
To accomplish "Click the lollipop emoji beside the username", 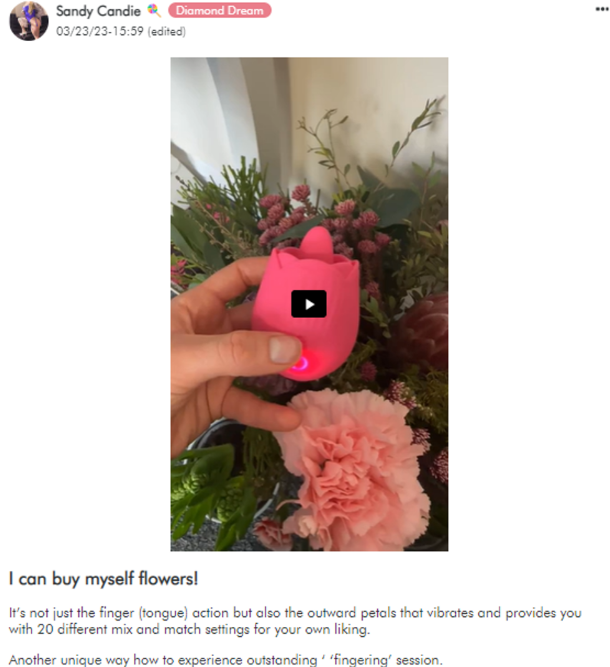I will pos(154,11).
